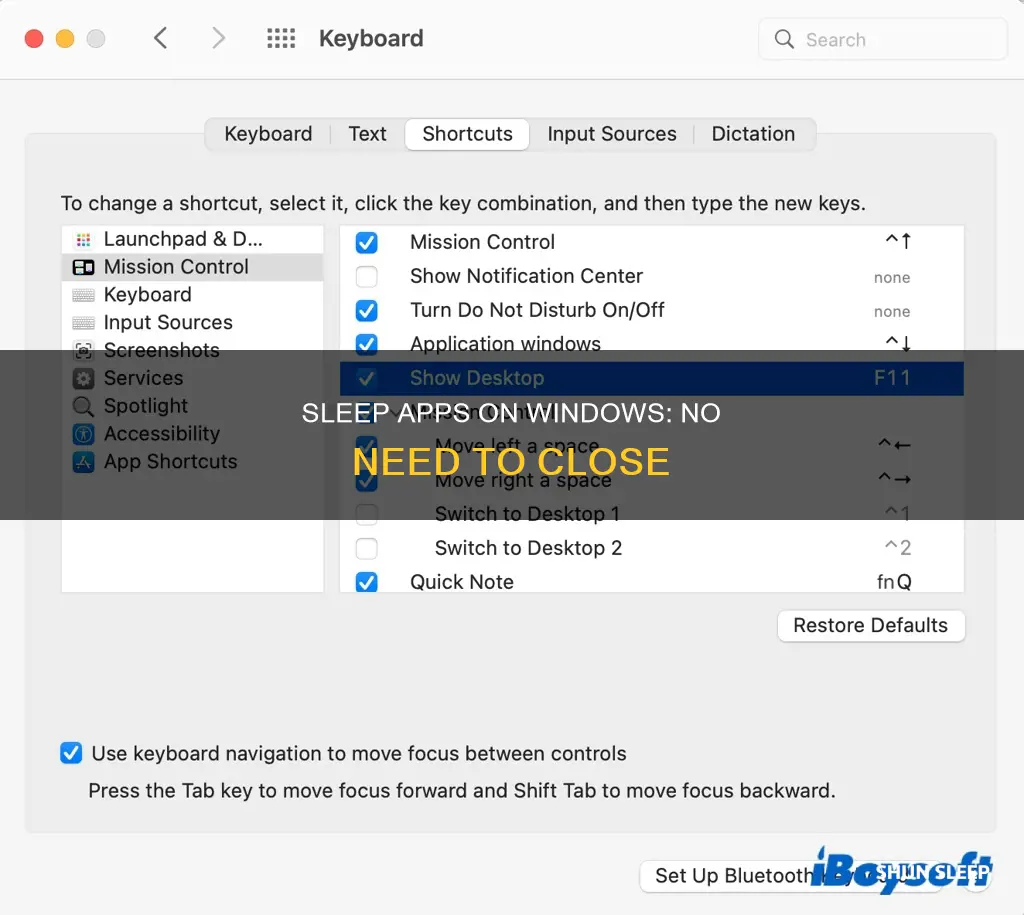Click the Screenshots category icon

(83, 351)
